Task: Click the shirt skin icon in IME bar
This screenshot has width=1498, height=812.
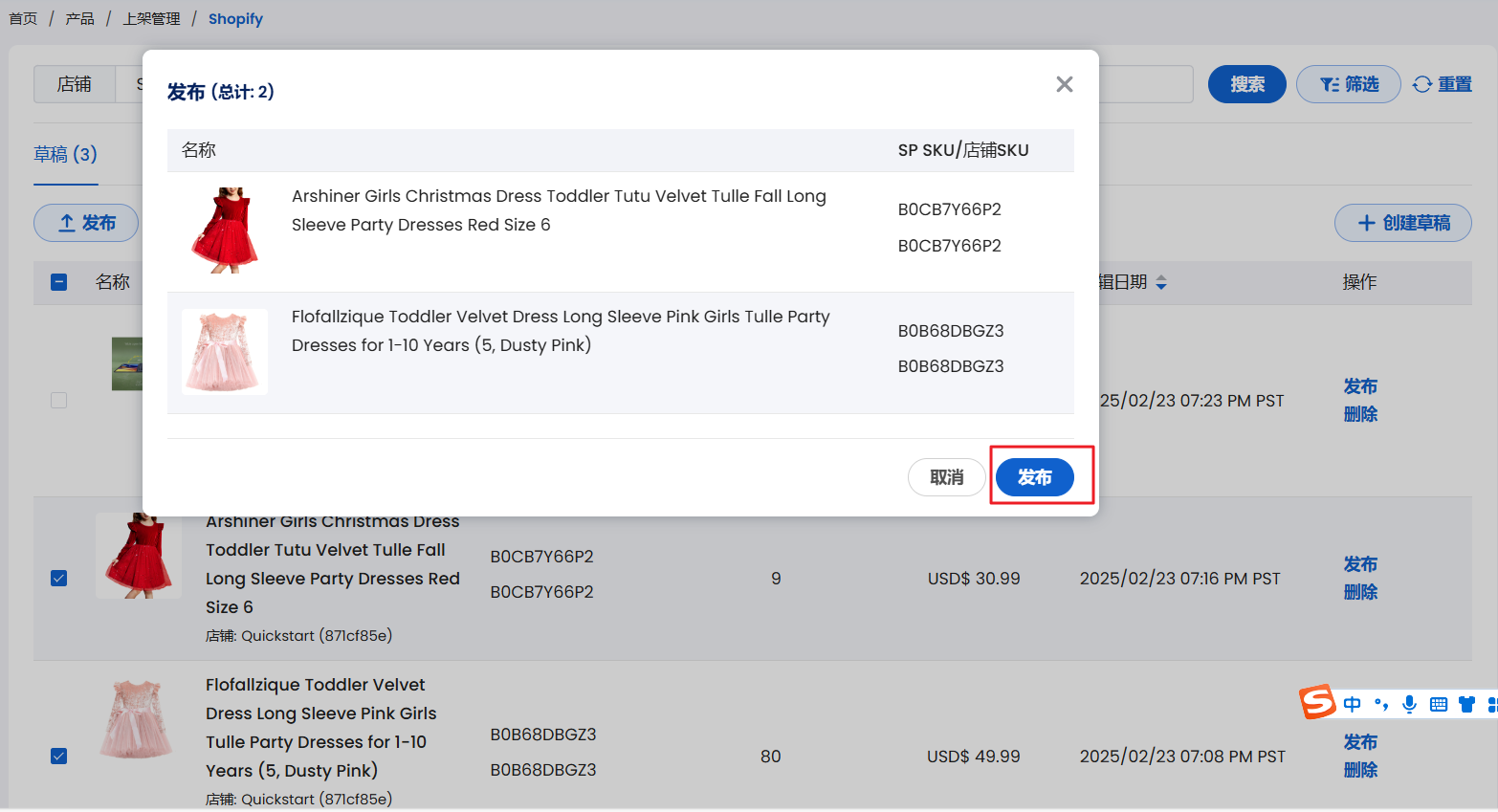Action: 1466,705
